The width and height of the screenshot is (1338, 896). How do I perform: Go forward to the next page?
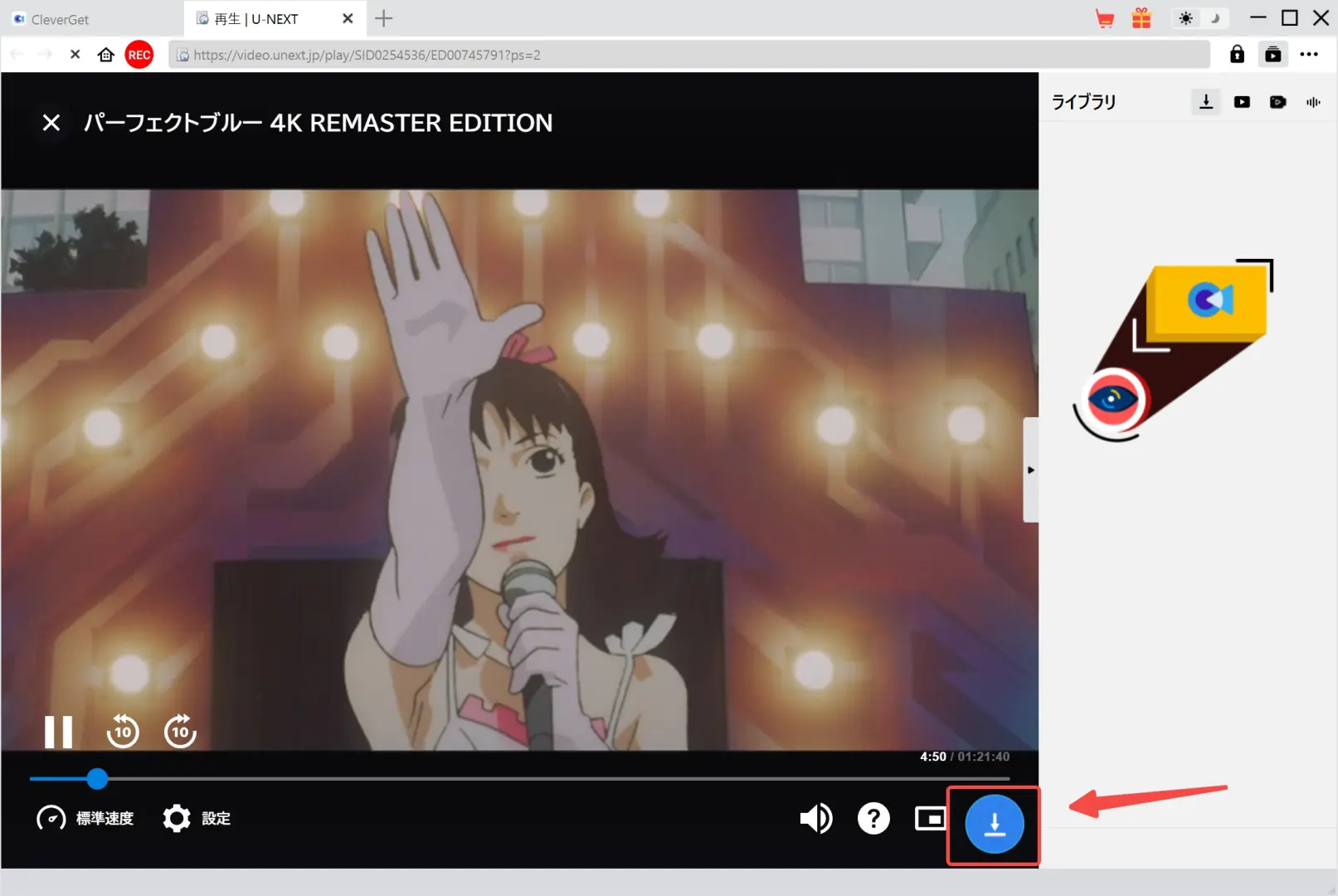click(x=46, y=54)
